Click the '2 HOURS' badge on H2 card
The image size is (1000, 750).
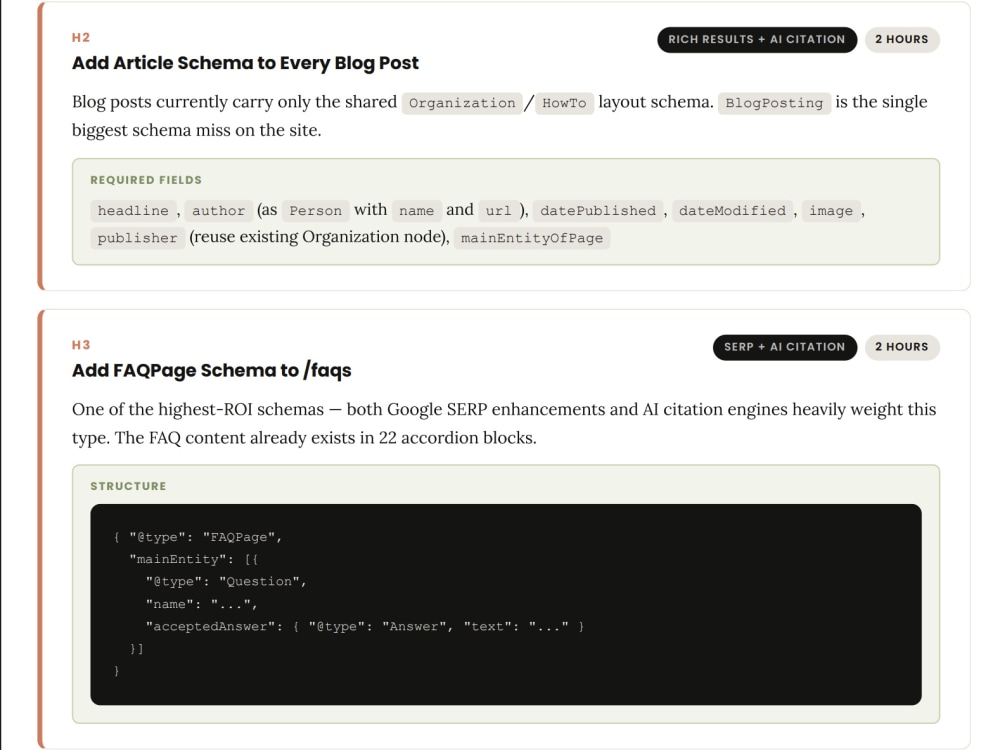pyautogui.click(x=902, y=40)
